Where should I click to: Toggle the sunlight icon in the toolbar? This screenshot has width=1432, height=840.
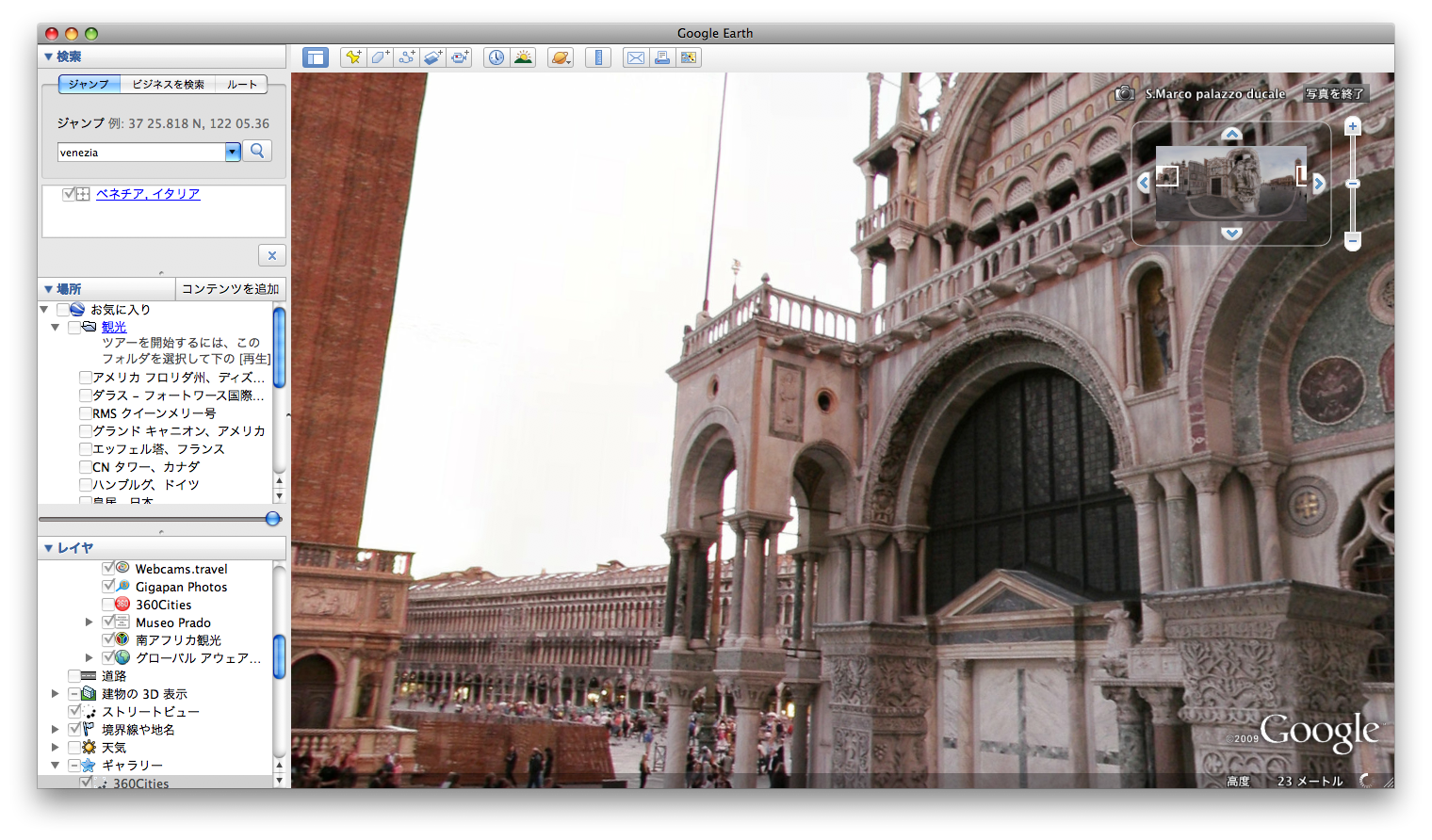(523, 57)
